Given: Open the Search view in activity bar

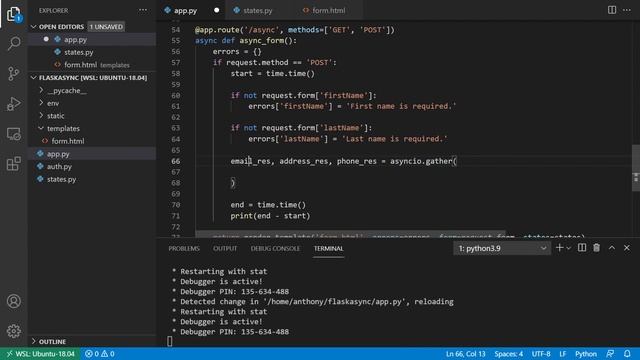Looking at the screenshot, I should 14,43.
